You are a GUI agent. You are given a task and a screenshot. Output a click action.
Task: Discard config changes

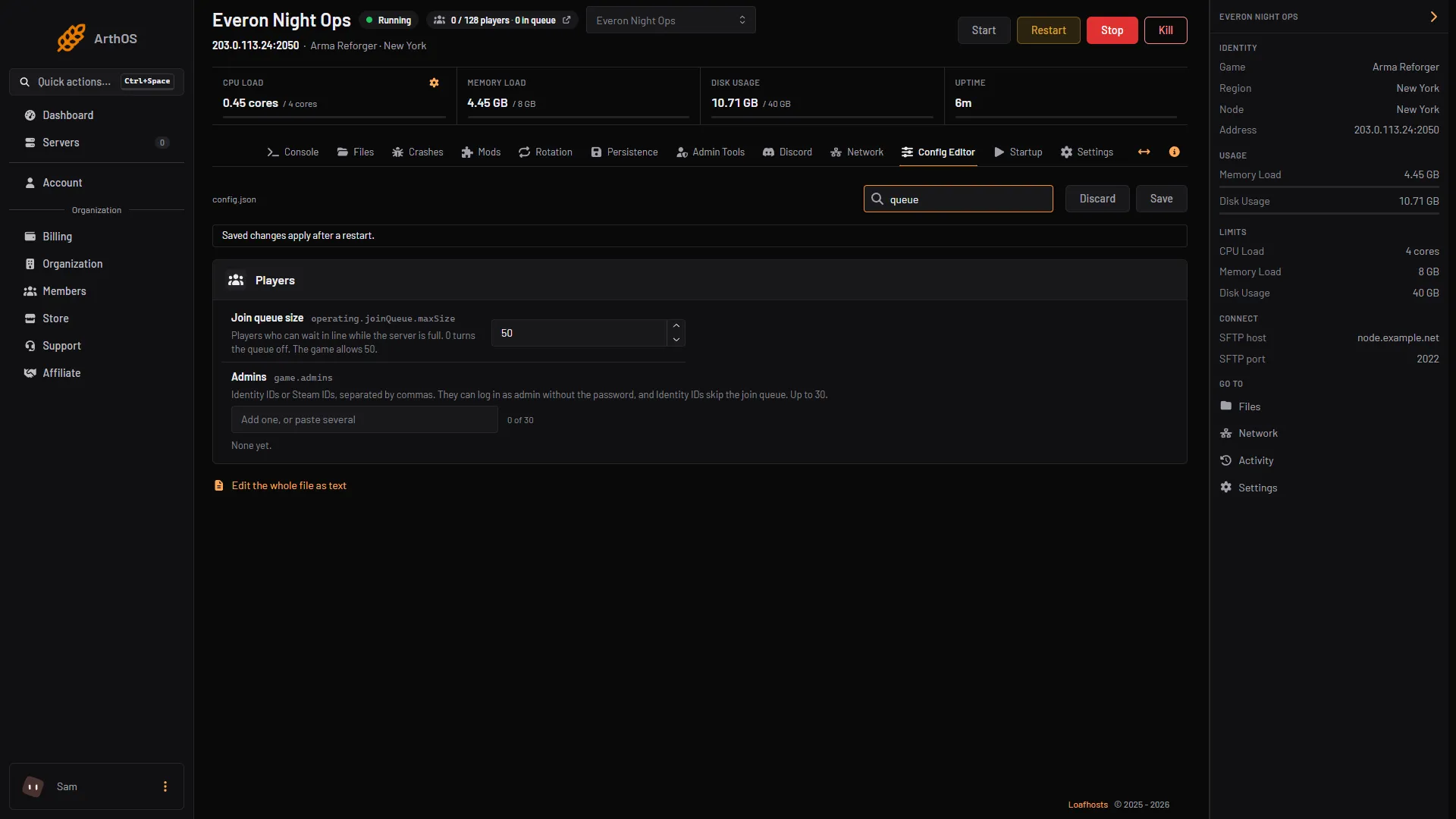[x=1097, y=199]
